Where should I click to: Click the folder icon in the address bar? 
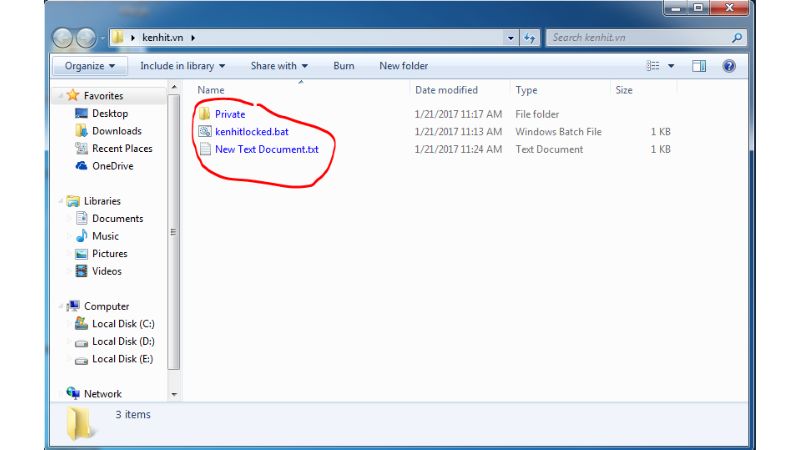[x=118, y=37]
